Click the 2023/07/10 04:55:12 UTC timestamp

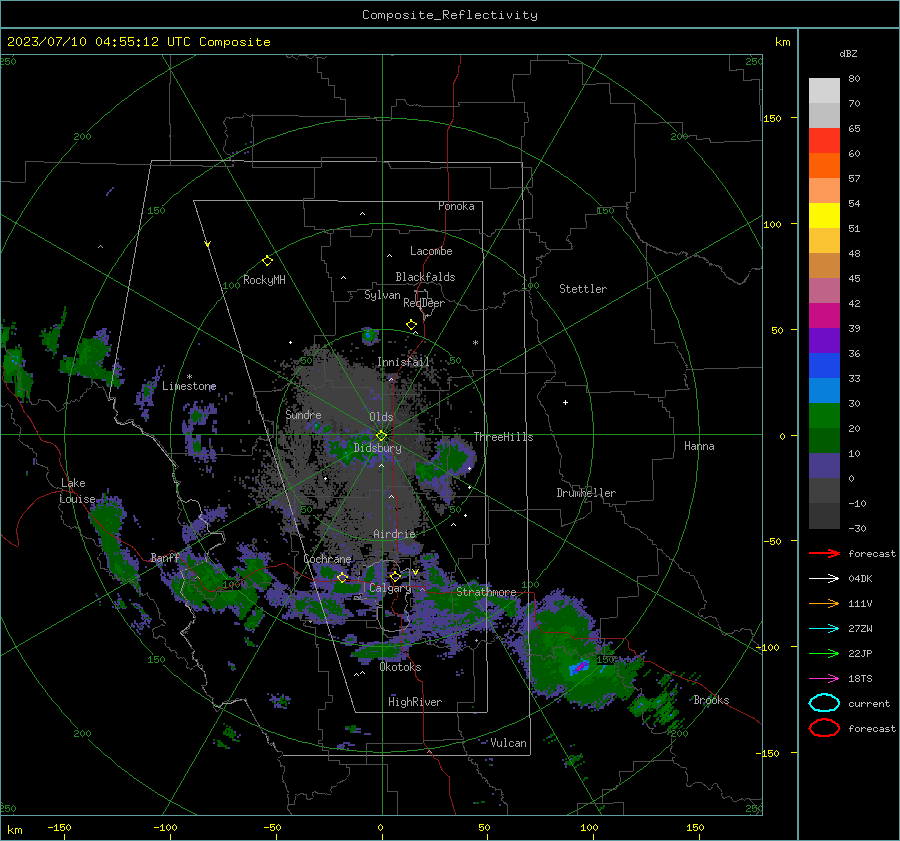[x=139, y=42]
